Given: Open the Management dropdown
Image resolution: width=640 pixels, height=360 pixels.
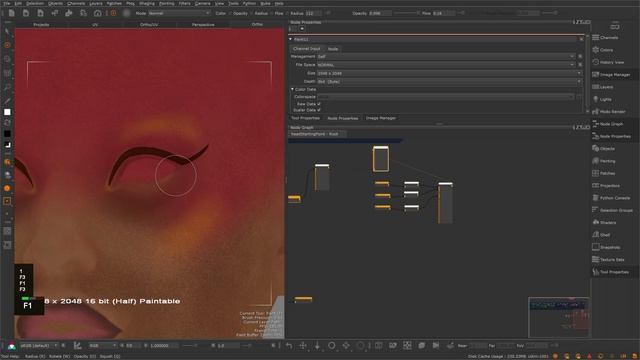Looking at the screenshot, I should [446, 56].
